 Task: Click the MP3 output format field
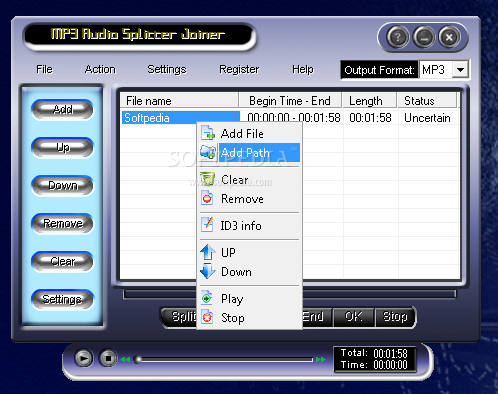point(436,70)
